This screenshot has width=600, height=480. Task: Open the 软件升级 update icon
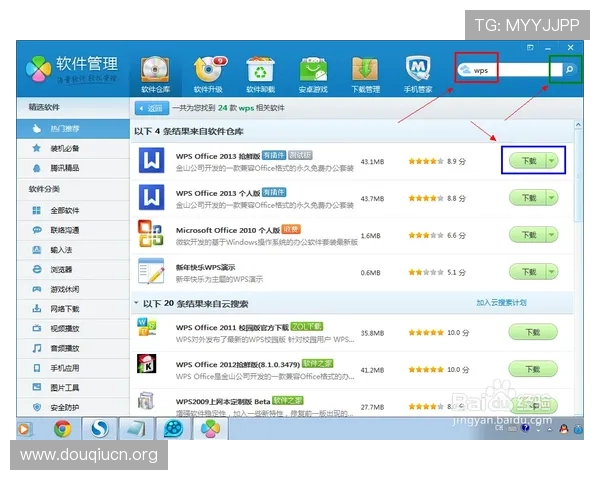coord(208,72)
